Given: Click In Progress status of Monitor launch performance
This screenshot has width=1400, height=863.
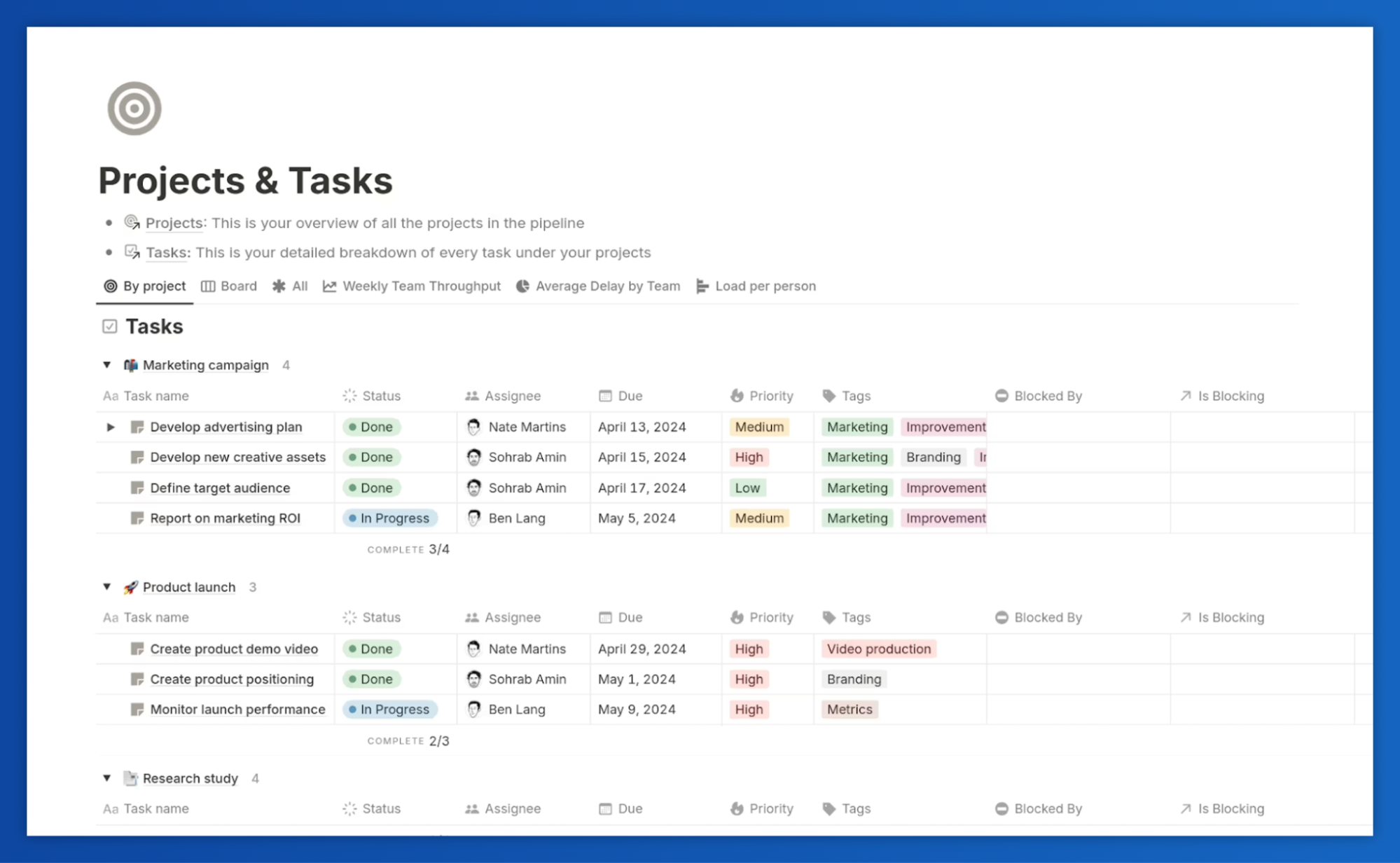Looking at the screenshot, I should pyautogui.click(x=390, y=709).
